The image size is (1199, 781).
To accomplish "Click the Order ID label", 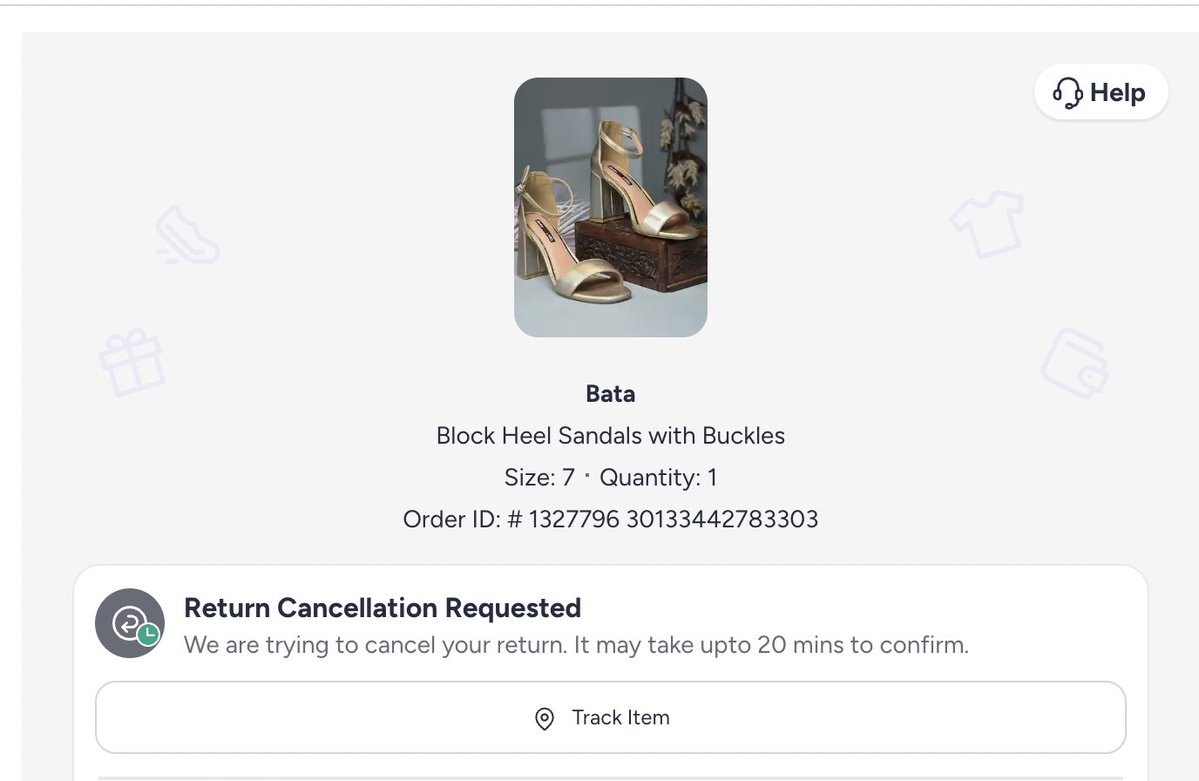I will [x=449, y=520].
